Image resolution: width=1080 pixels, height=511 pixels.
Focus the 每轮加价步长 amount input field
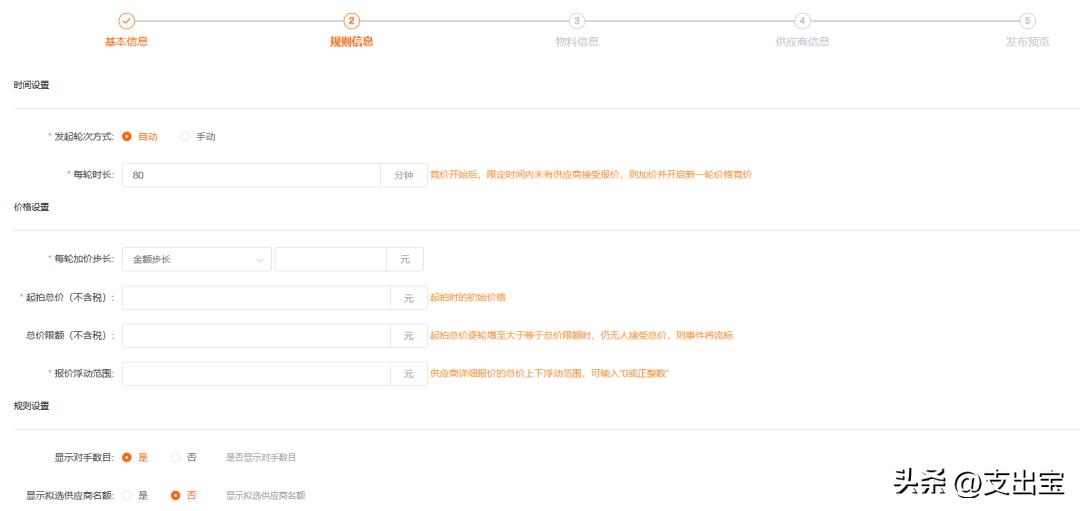click(x=331, y=260)
